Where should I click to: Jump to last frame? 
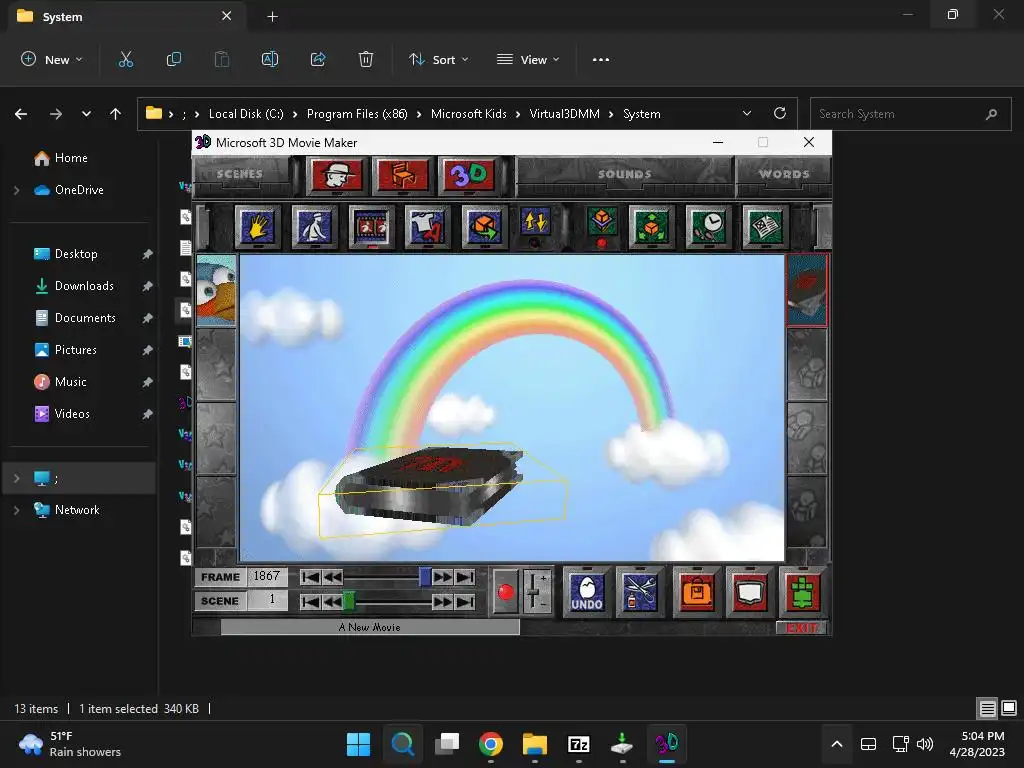pyautogui.click(x=465, y=577)
